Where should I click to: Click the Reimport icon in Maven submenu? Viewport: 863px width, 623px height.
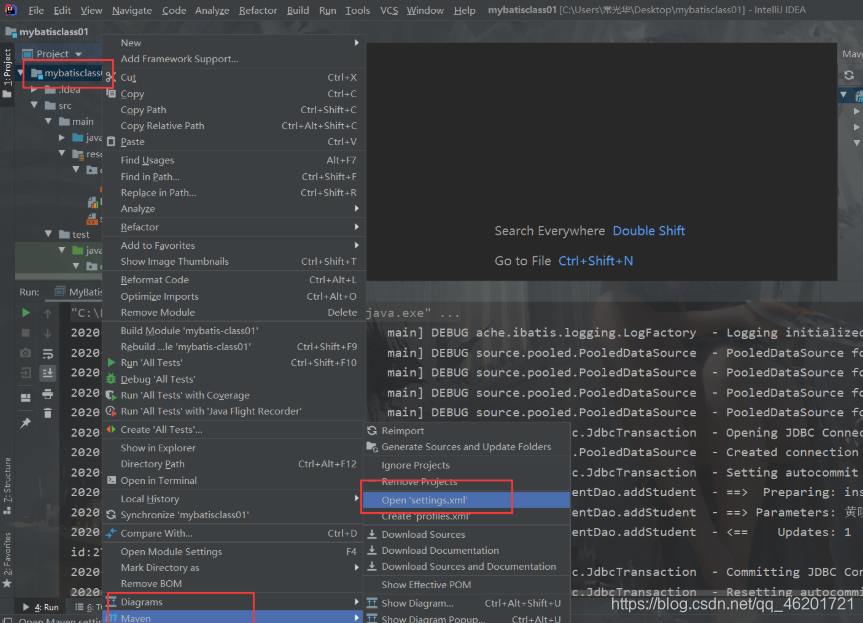372,431
